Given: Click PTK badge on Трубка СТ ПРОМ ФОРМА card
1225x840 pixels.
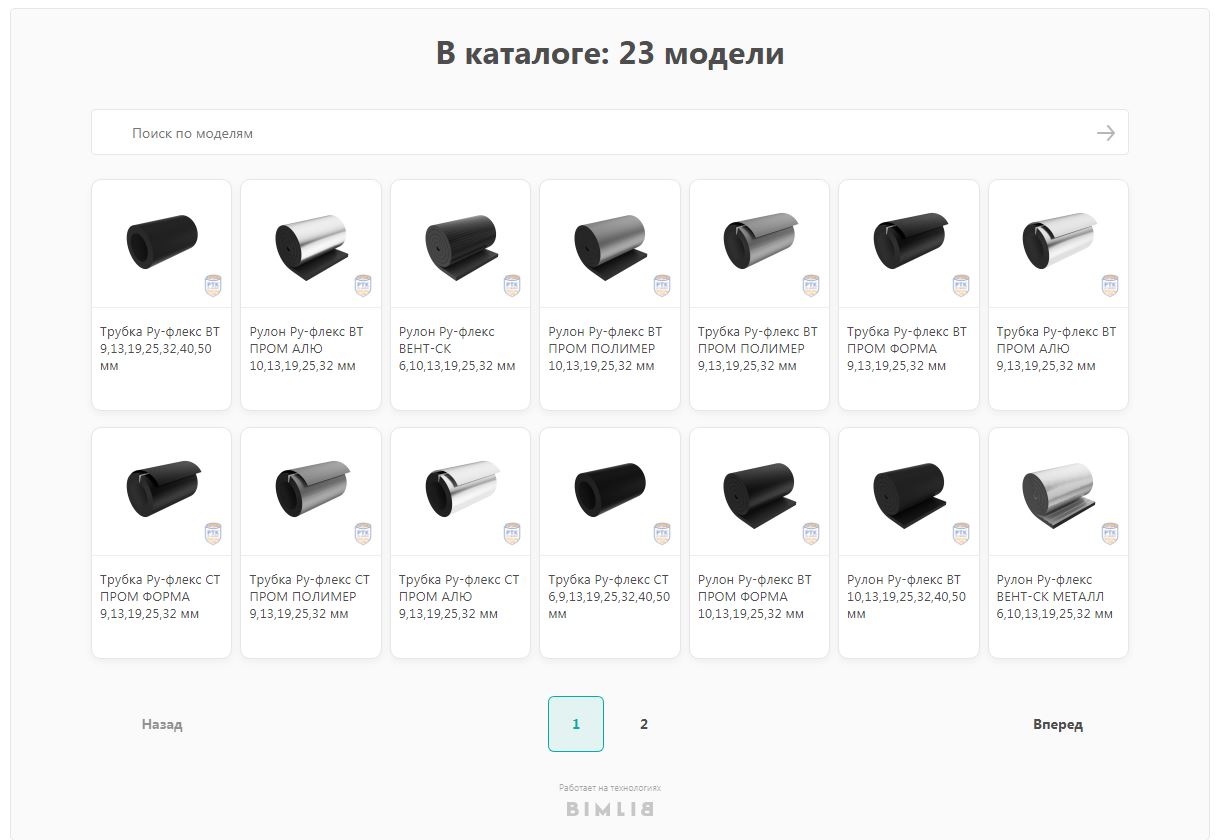Looking at the screenshot, I should coord(213,534).
